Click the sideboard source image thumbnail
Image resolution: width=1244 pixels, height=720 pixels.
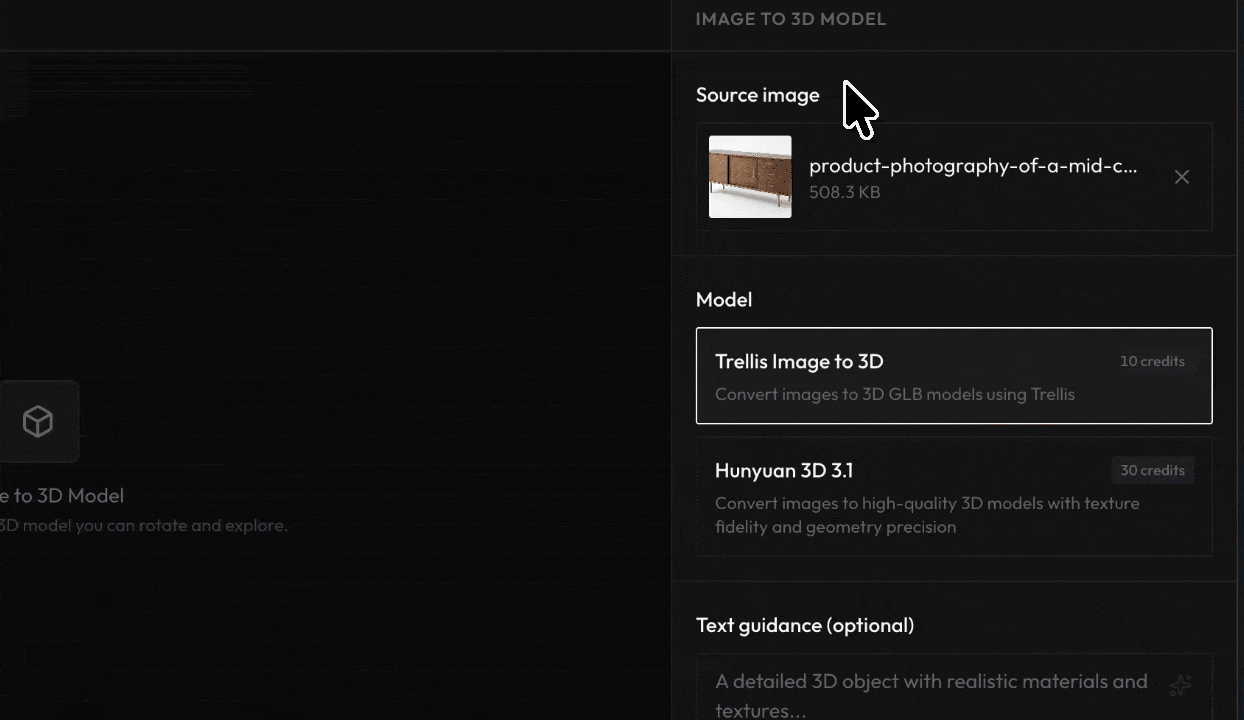click(x=750, y=177)
